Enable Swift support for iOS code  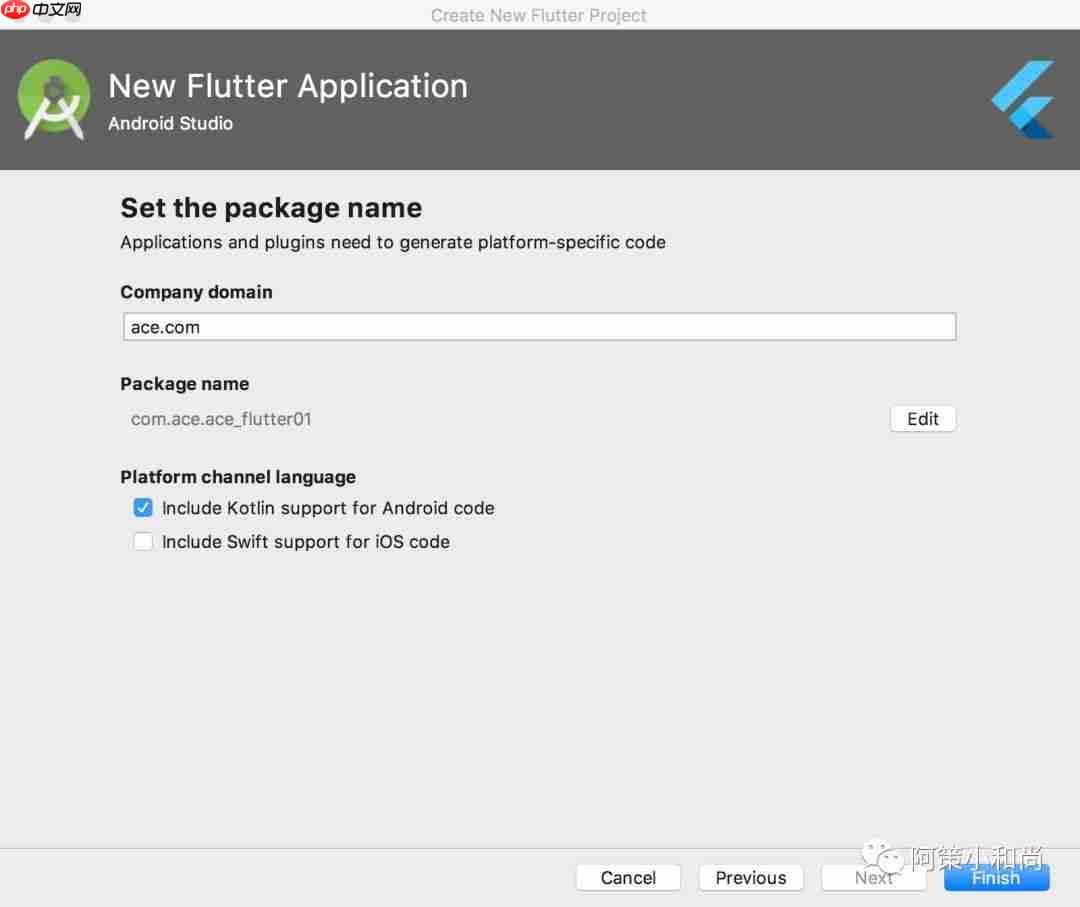(x=143, y=541)
